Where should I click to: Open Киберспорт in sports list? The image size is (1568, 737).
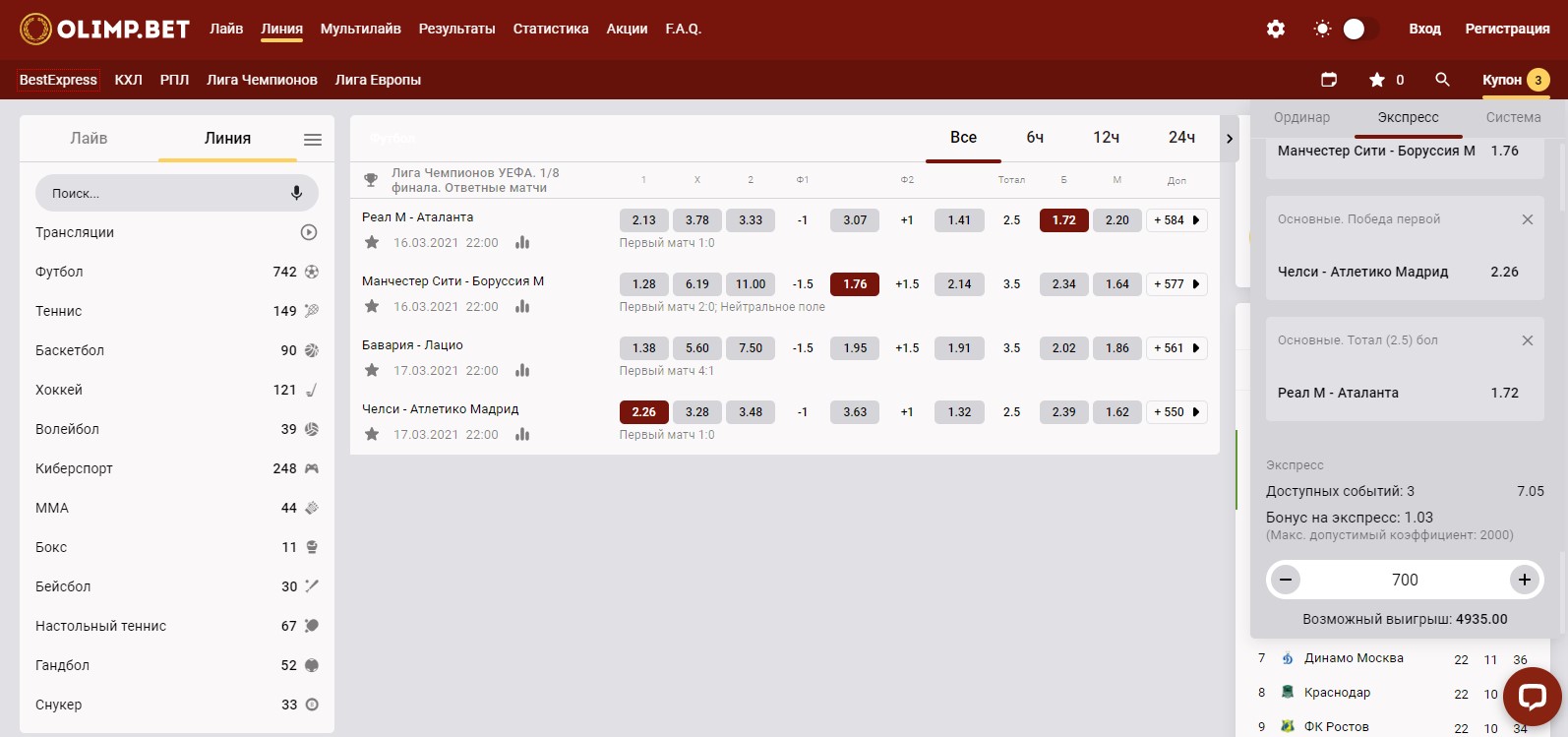point(177,468)
